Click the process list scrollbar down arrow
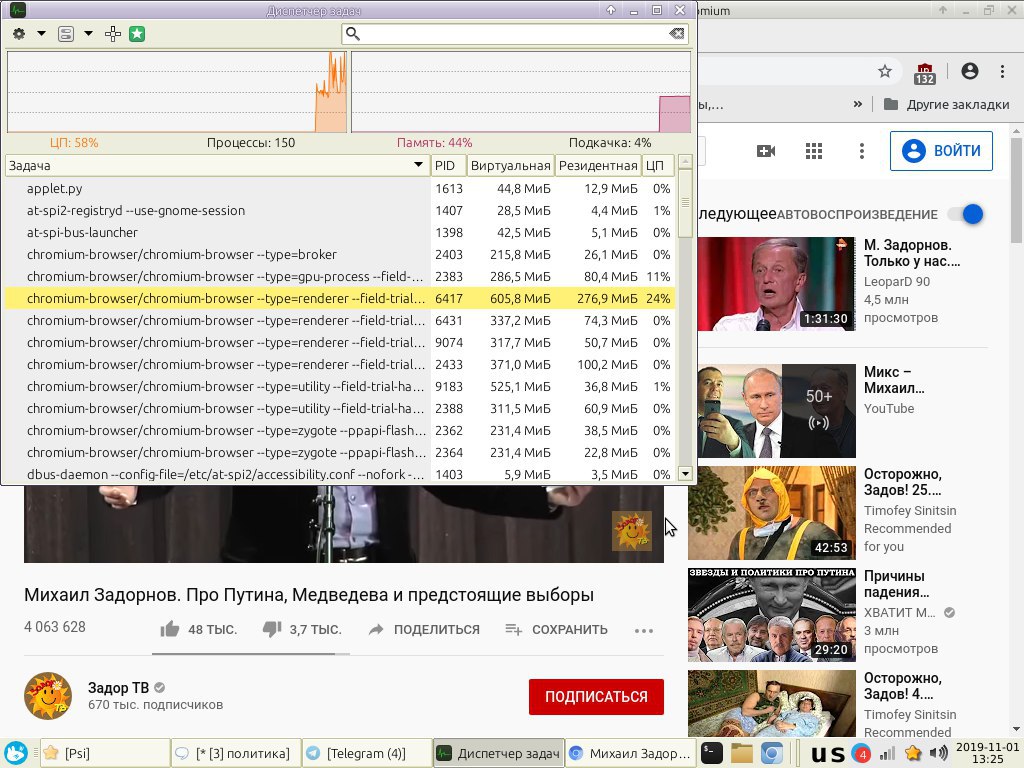This screenshot has height=768, width=1024. tap(685, 474)
